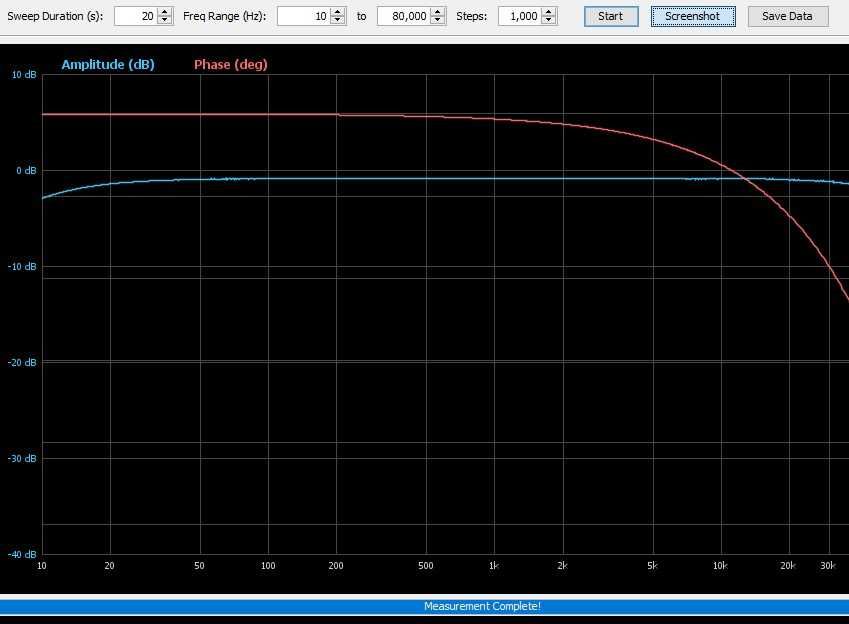This screenshot has width=849, height=624.
Task: Focus the Sweep Duration input field
Action: click(x=136, y=16)
